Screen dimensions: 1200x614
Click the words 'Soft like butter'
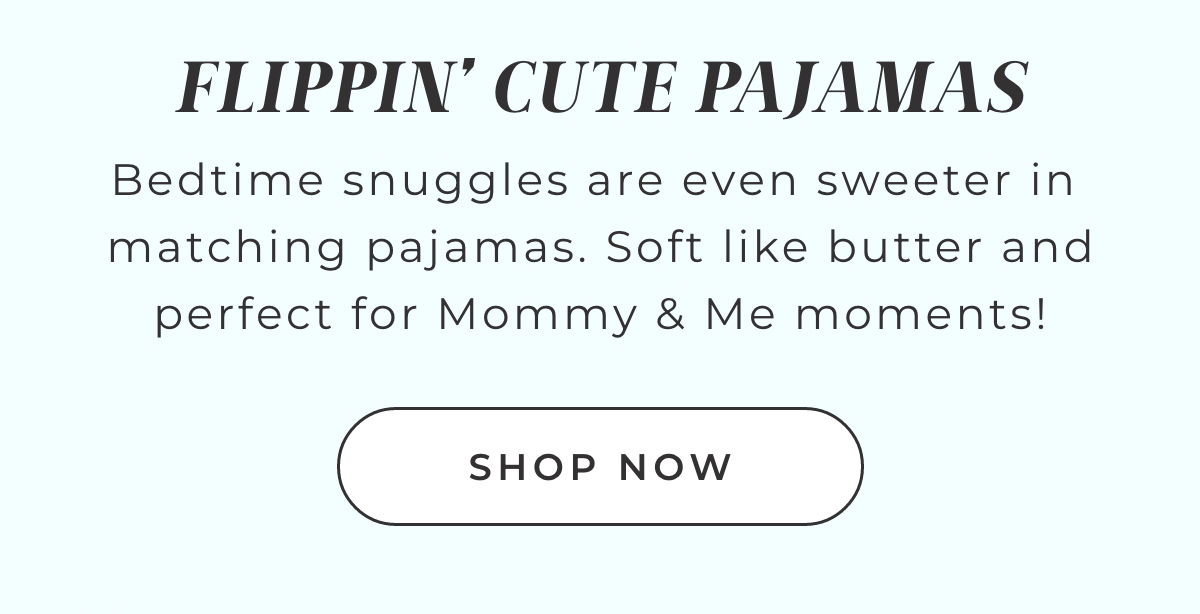[x=790, y=247]
